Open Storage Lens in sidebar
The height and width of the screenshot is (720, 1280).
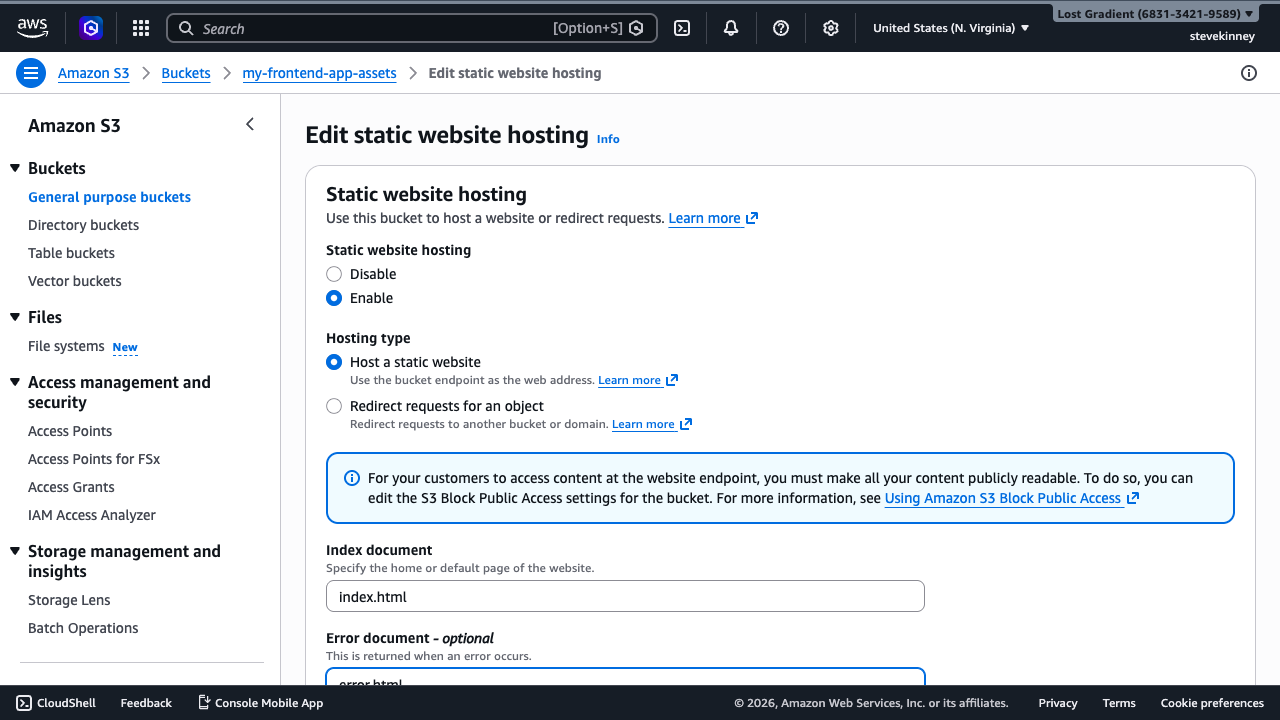(x=69, y=600)
